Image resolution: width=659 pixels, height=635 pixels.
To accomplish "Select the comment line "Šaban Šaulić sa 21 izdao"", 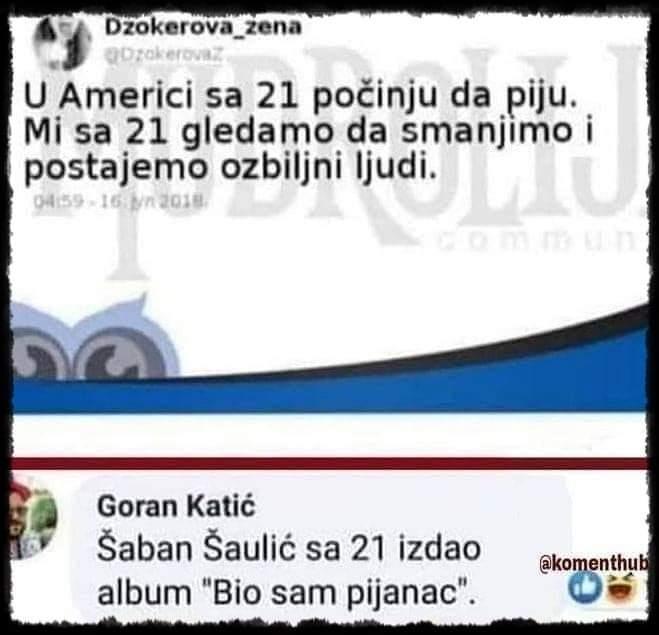I will (289, 548).
